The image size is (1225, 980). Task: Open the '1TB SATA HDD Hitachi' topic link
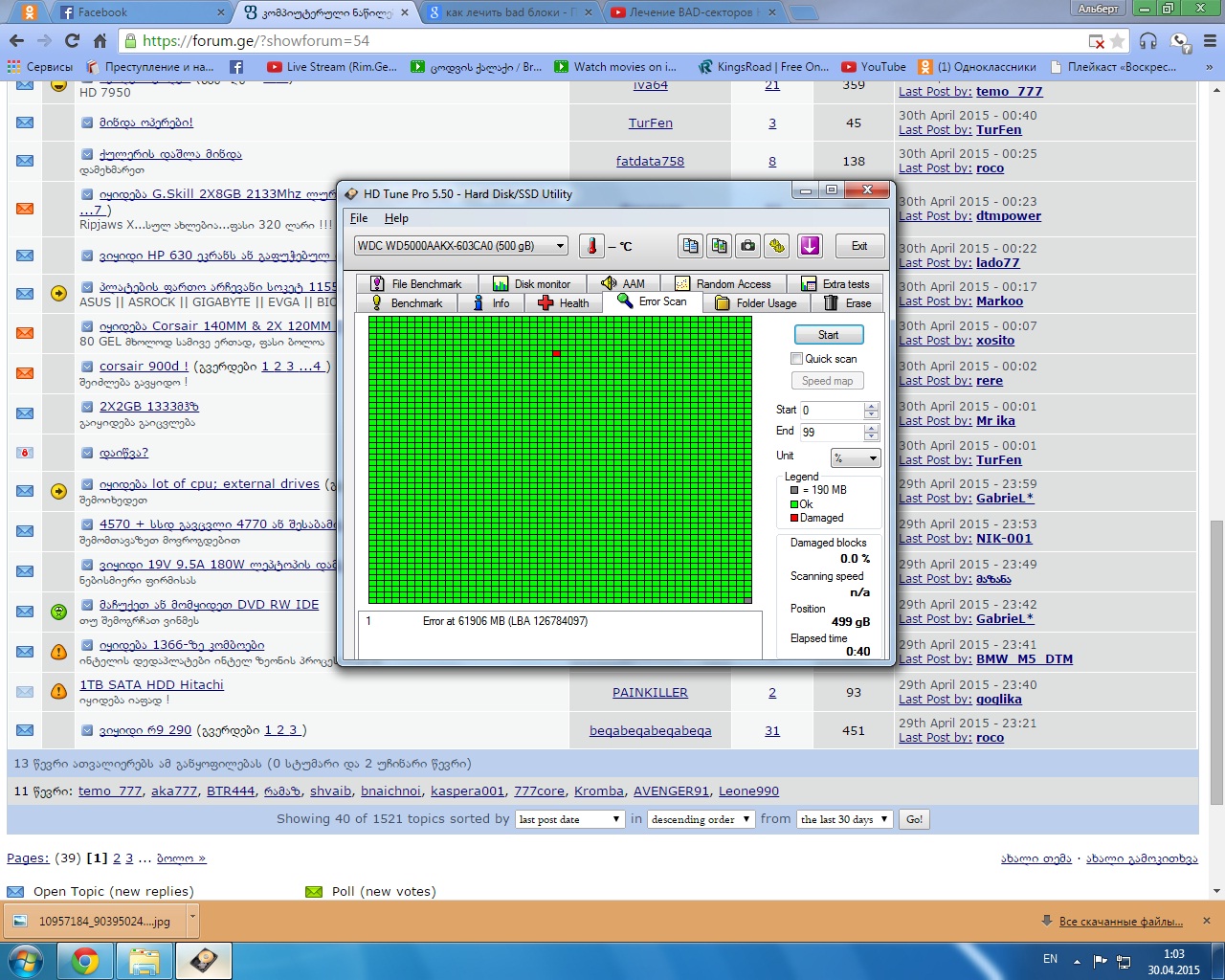click(x=151, y=684)
